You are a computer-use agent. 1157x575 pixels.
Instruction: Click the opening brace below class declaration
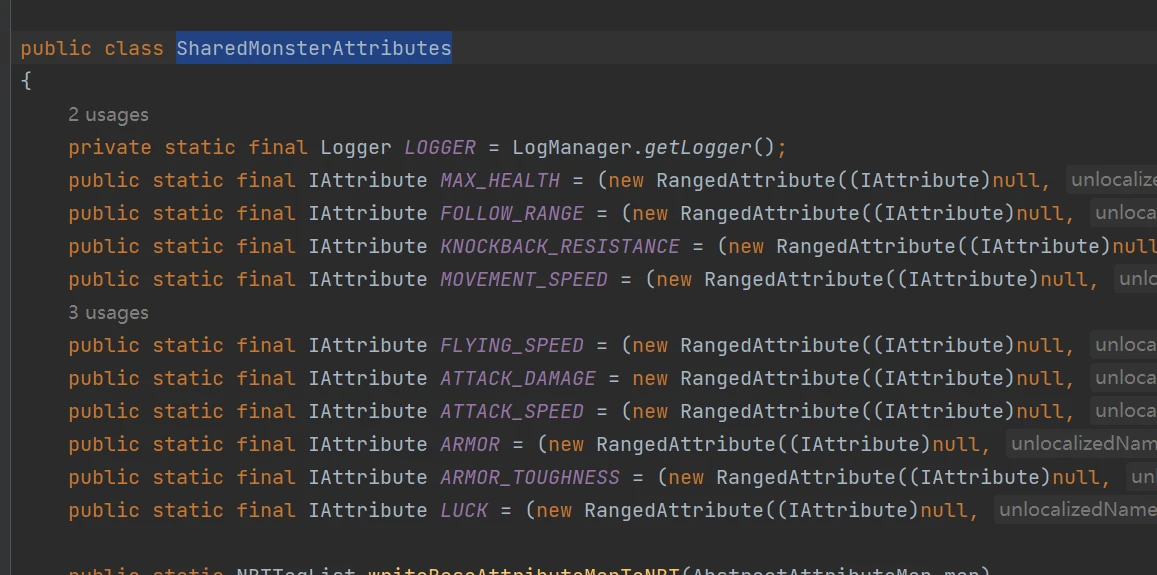[27, 81]
